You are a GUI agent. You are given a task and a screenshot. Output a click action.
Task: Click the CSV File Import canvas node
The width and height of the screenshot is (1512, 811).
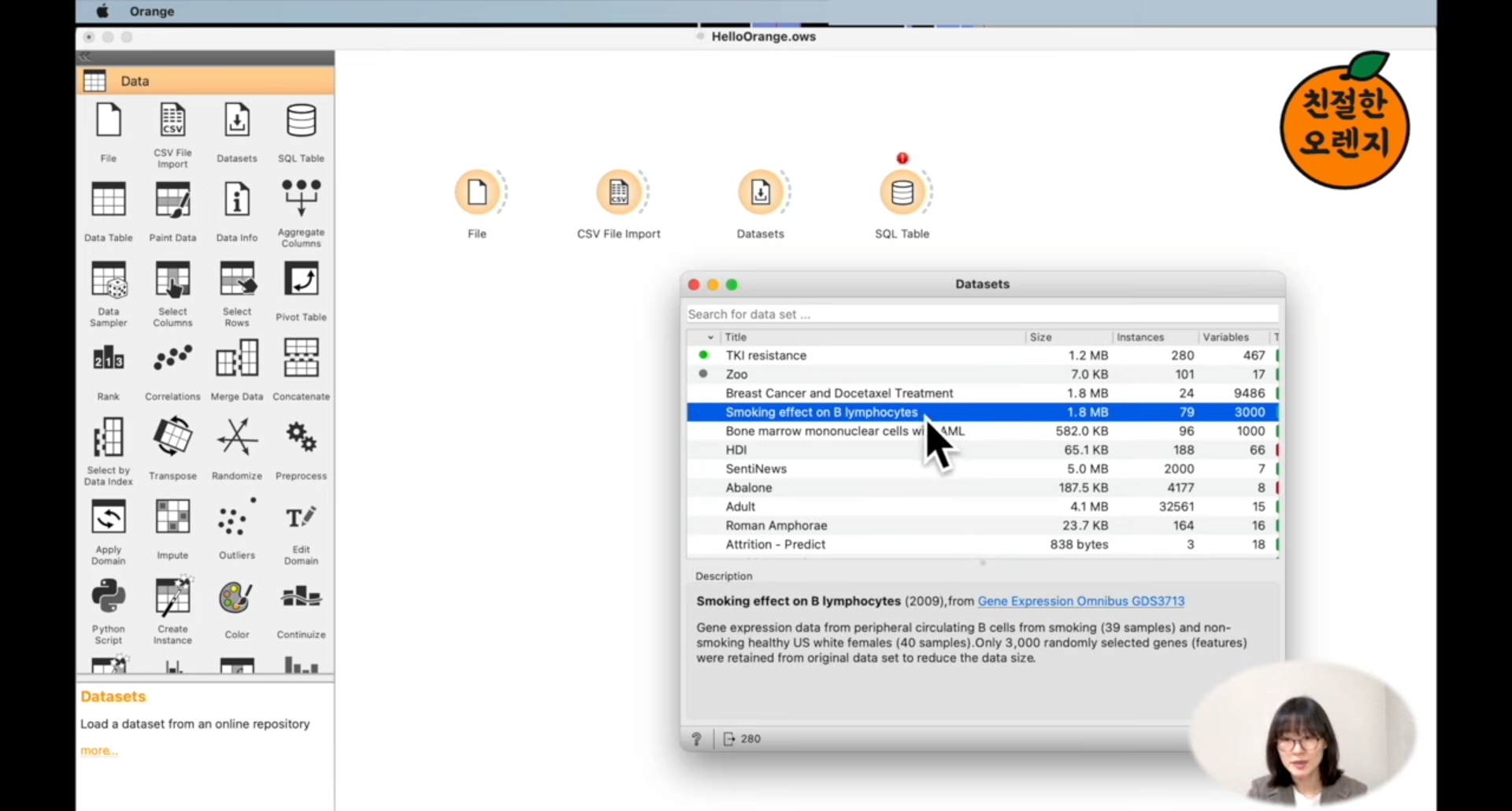click(619, 192)
